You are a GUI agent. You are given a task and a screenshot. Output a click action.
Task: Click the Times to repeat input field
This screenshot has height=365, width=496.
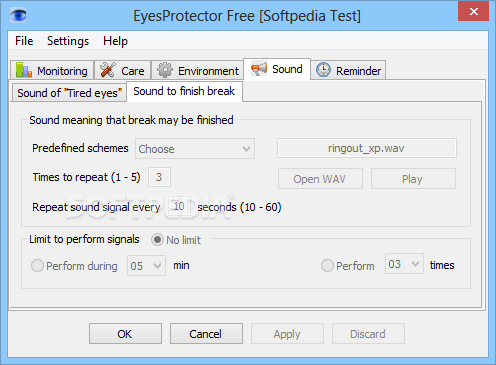coord(159,177)
